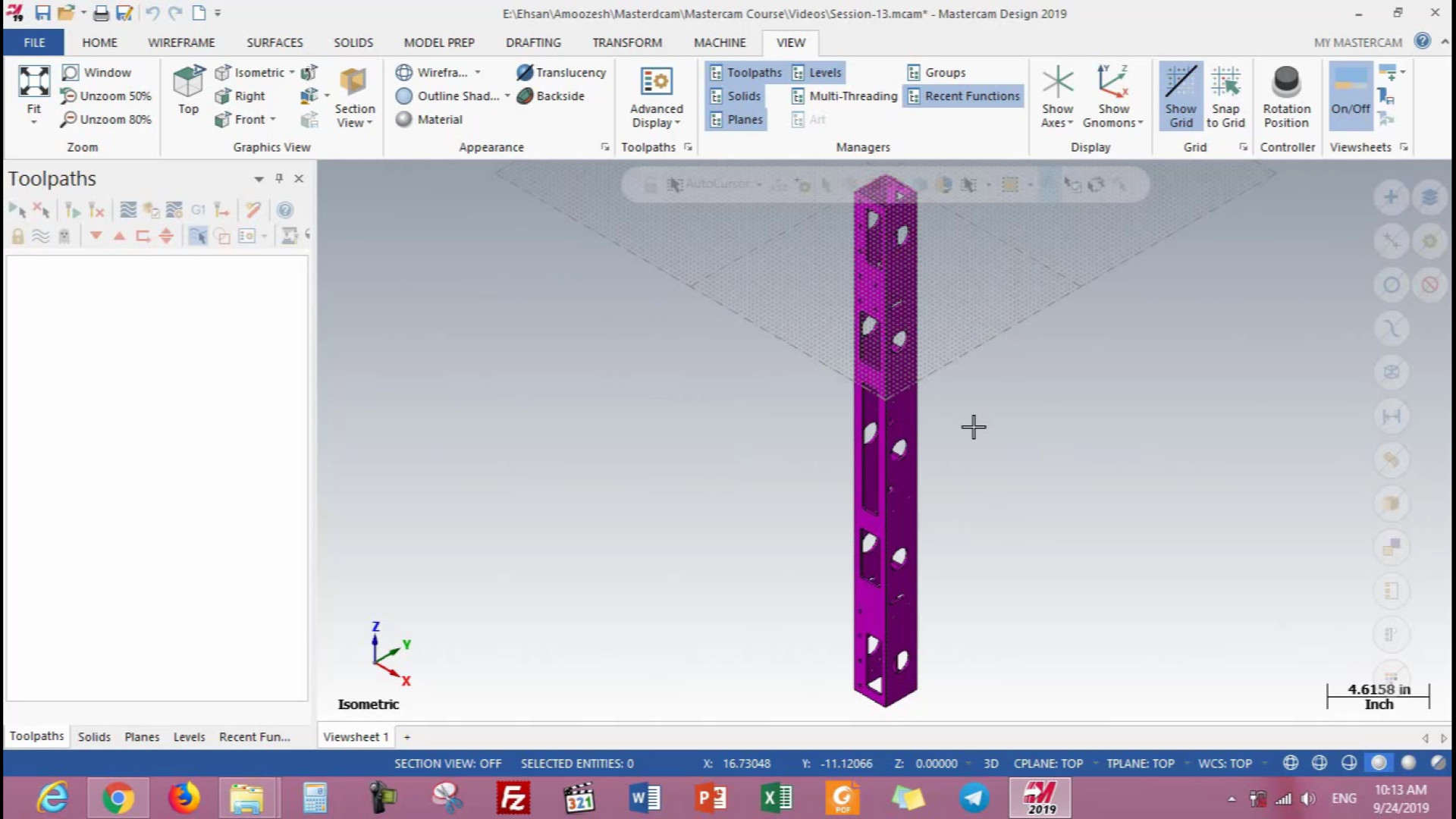Image resolution: width=1456 pixels, height=819 pixels.
Task: Open the Isometric view dropdown arrow
Action: [x=292, y=72]
